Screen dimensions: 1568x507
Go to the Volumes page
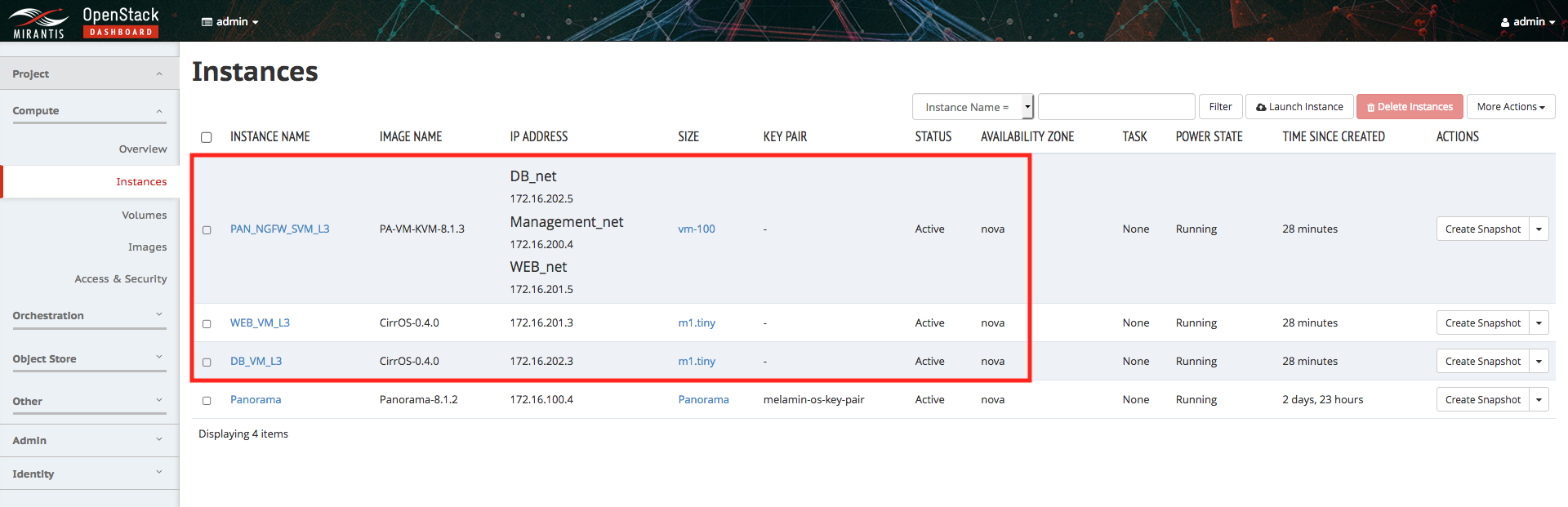click(145, 216)
